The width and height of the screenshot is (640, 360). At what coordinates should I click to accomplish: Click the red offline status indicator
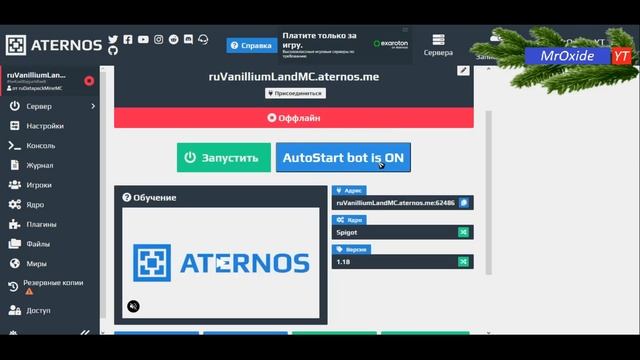pyautogui.click(x=89, y=81)
